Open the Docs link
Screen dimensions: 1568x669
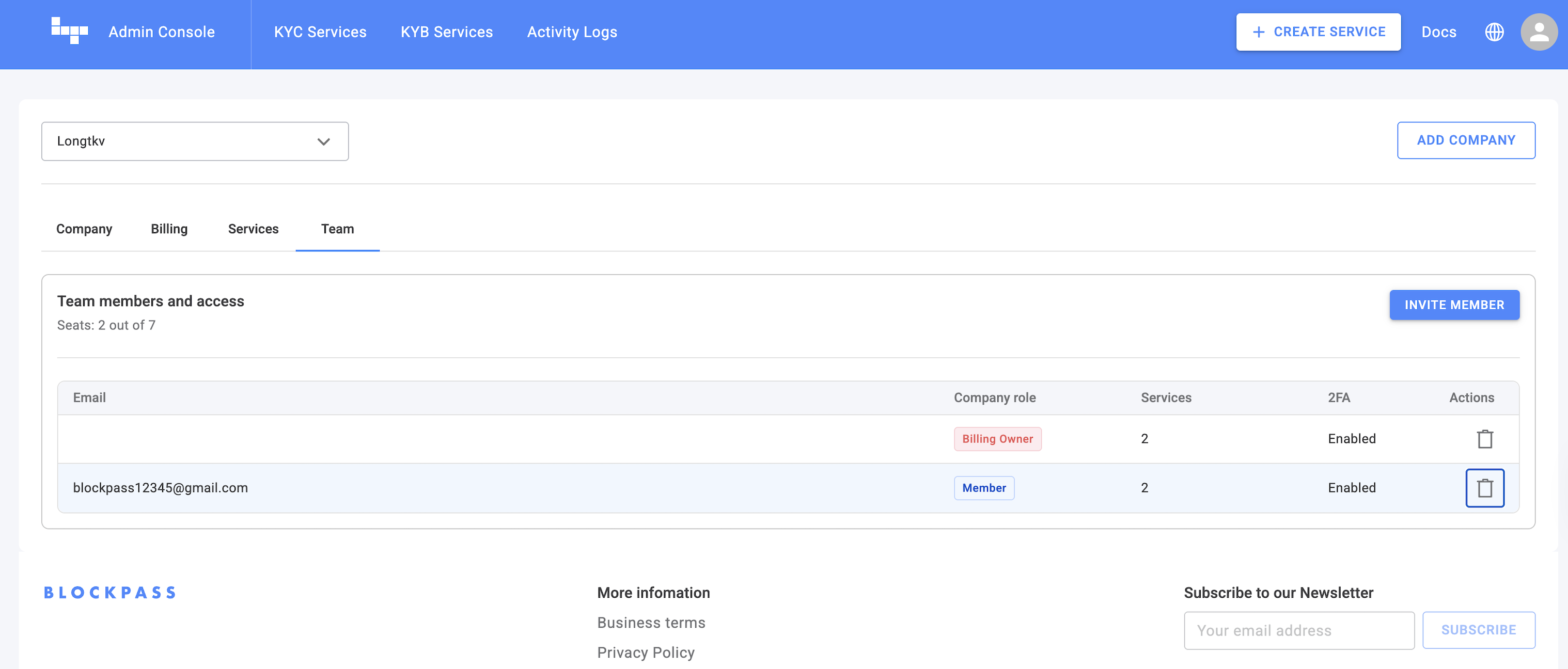coord(1438,31)
